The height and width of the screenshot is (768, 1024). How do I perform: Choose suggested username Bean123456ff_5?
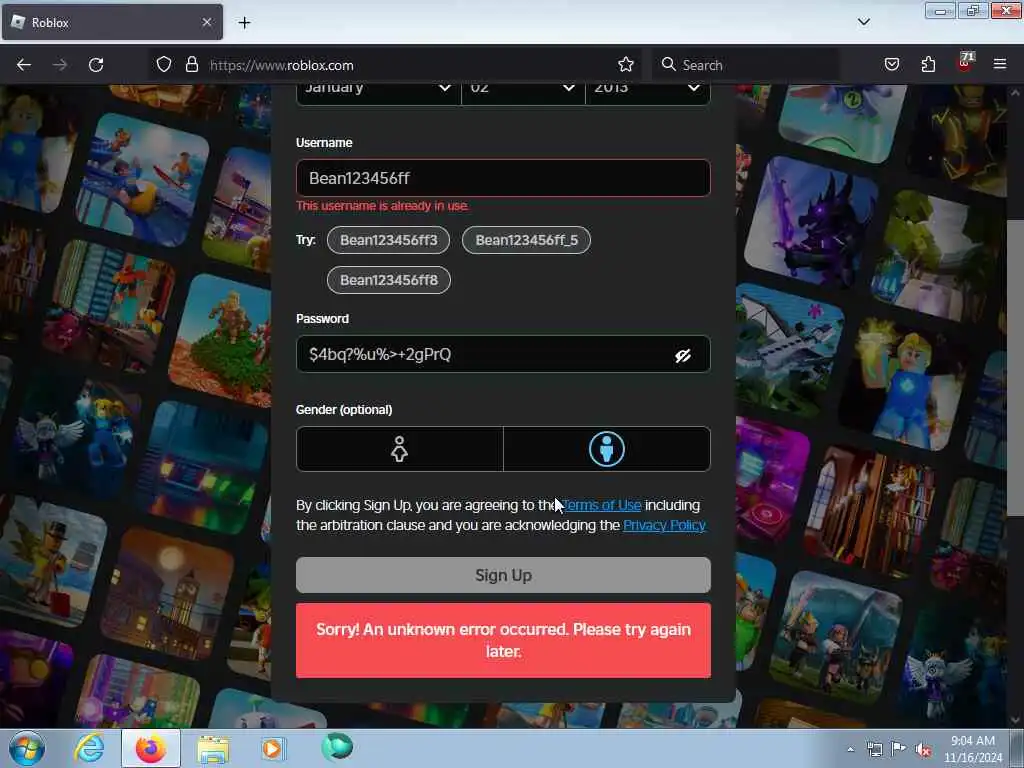coord(526,240)
